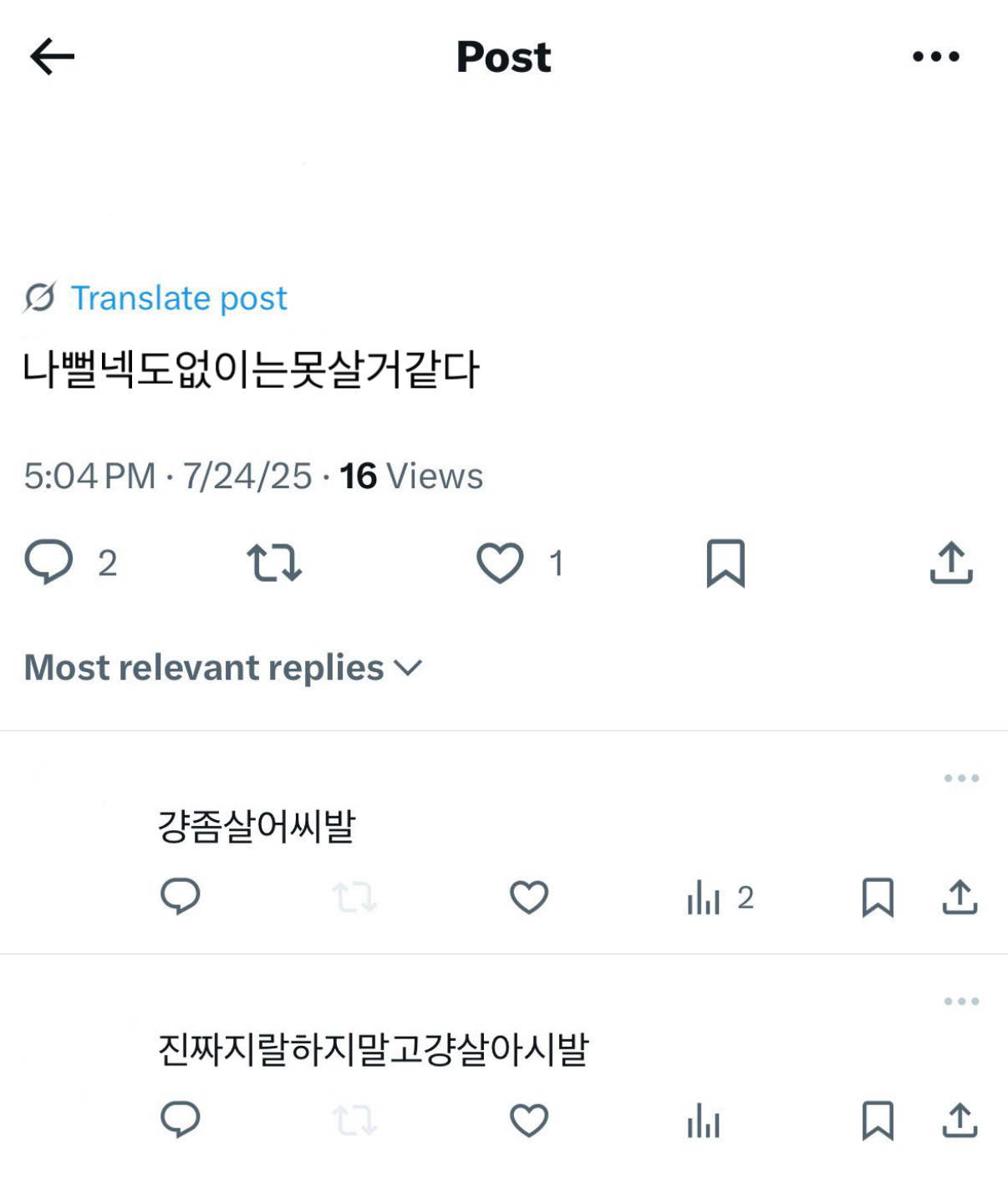Go back using the back arrow

[x=52, y=57]
